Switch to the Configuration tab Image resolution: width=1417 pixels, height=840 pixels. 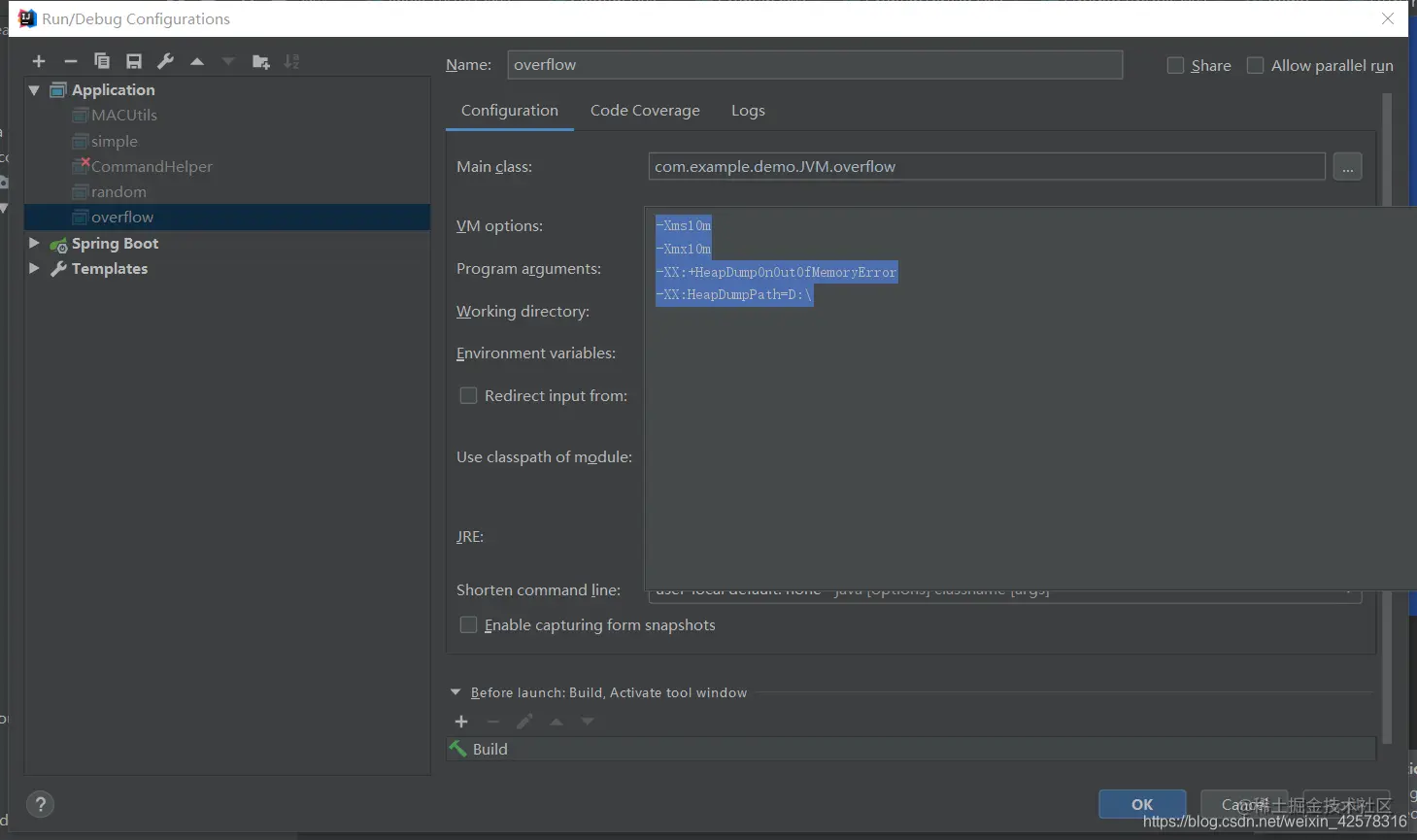coord(510,111)
